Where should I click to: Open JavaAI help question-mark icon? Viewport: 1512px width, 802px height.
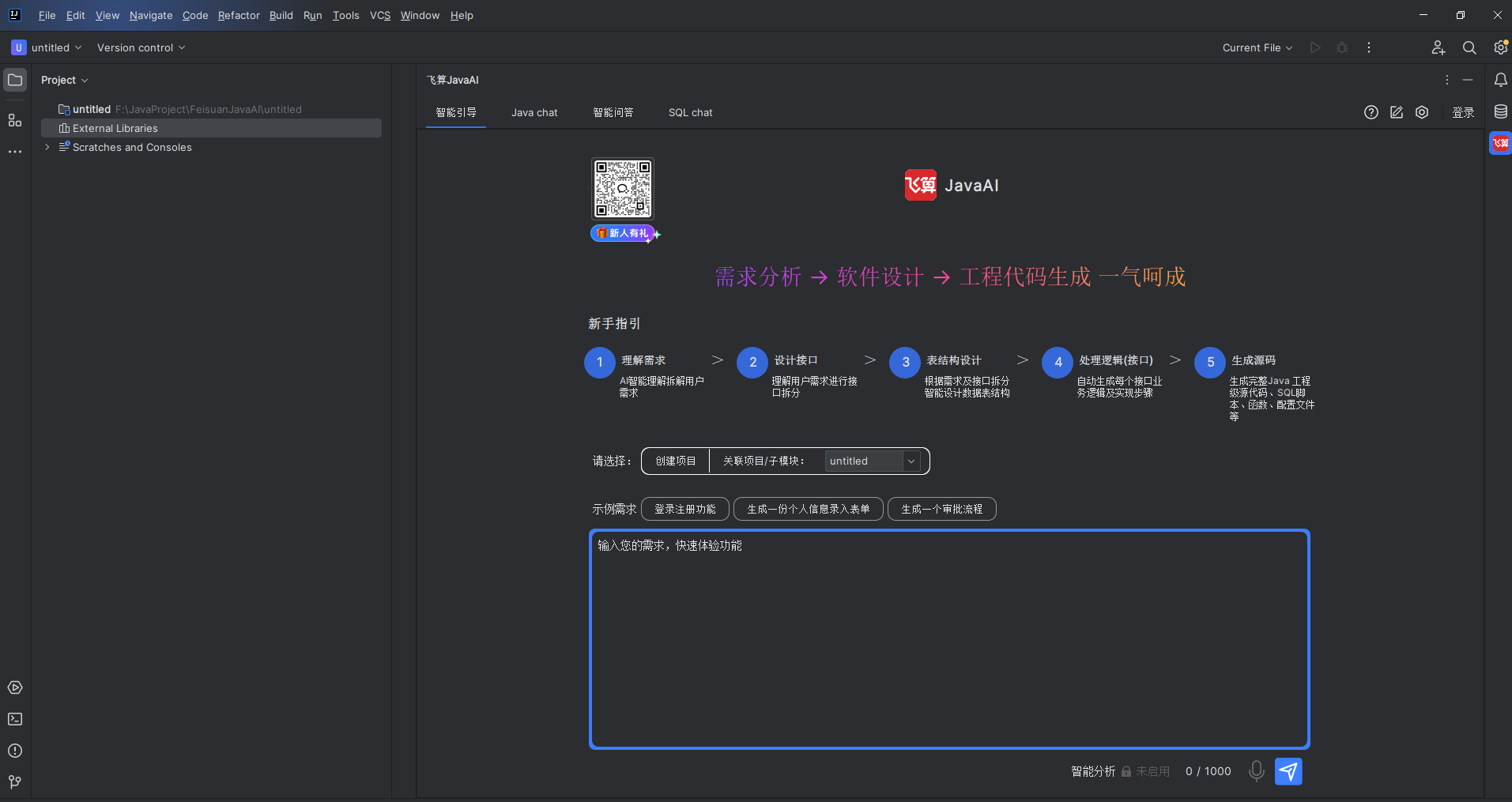pyautogui.click(x=1371, y=112)
